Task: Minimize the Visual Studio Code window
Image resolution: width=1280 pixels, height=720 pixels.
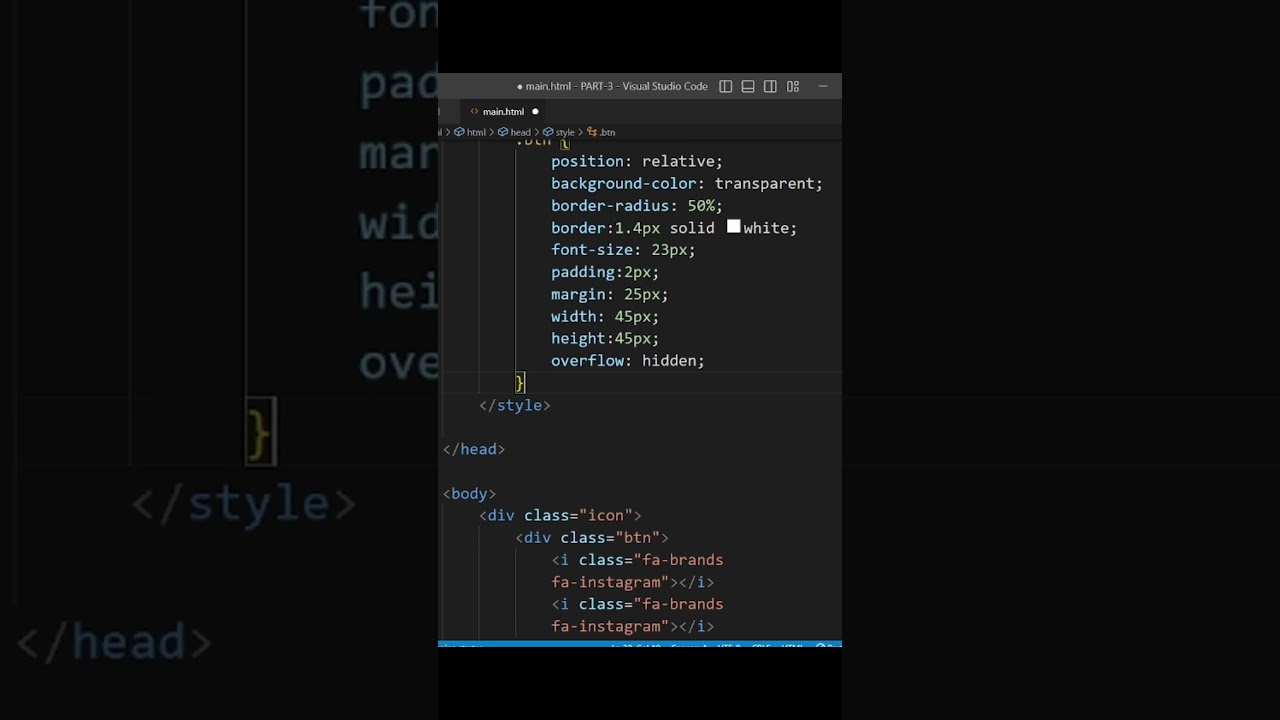Action: (x=823, y=87)
